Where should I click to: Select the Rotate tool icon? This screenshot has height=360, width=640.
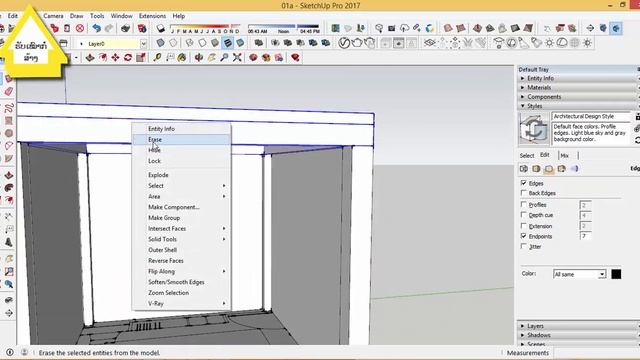128,58
